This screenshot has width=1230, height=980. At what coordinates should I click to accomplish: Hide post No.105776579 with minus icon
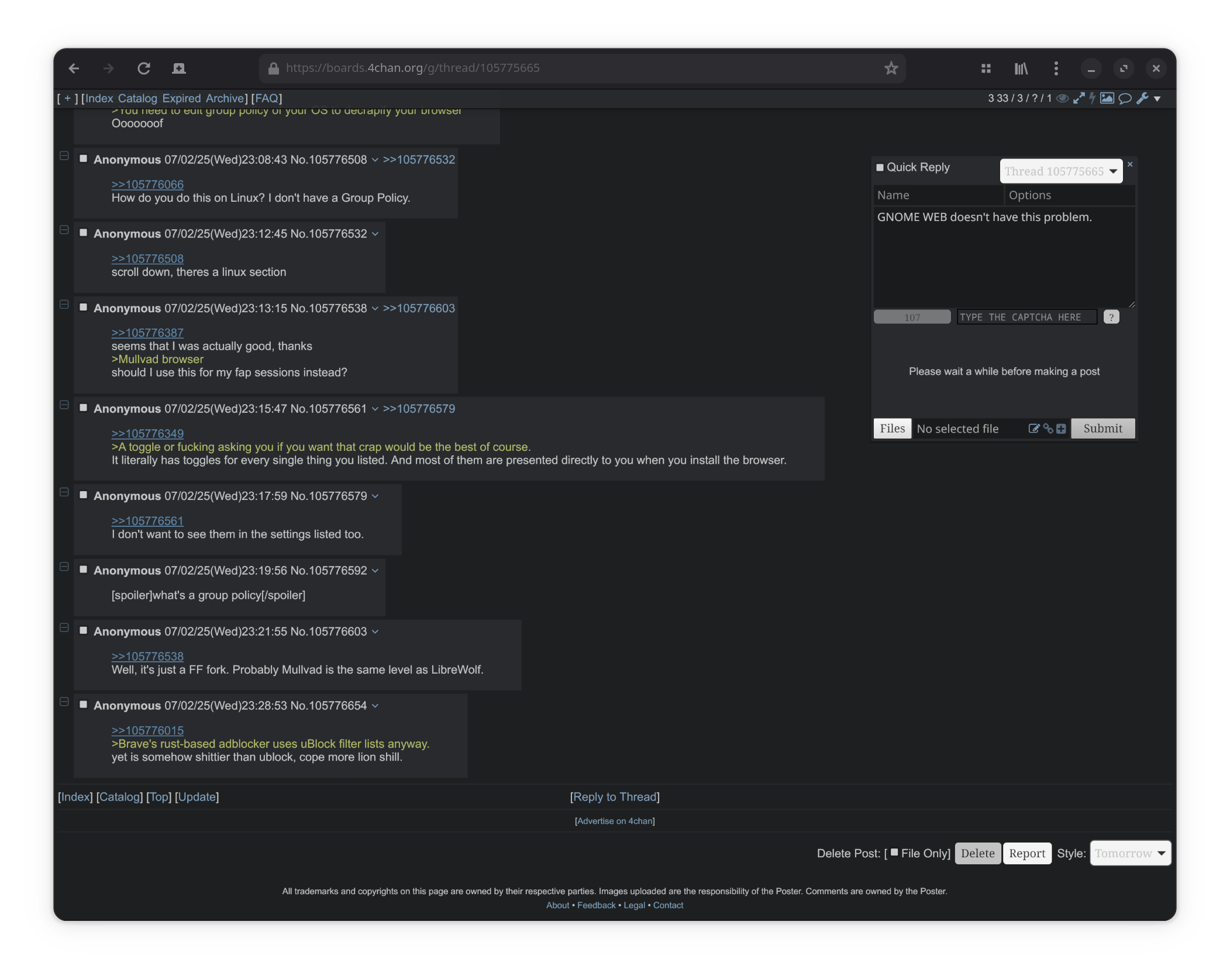(64, 492)
